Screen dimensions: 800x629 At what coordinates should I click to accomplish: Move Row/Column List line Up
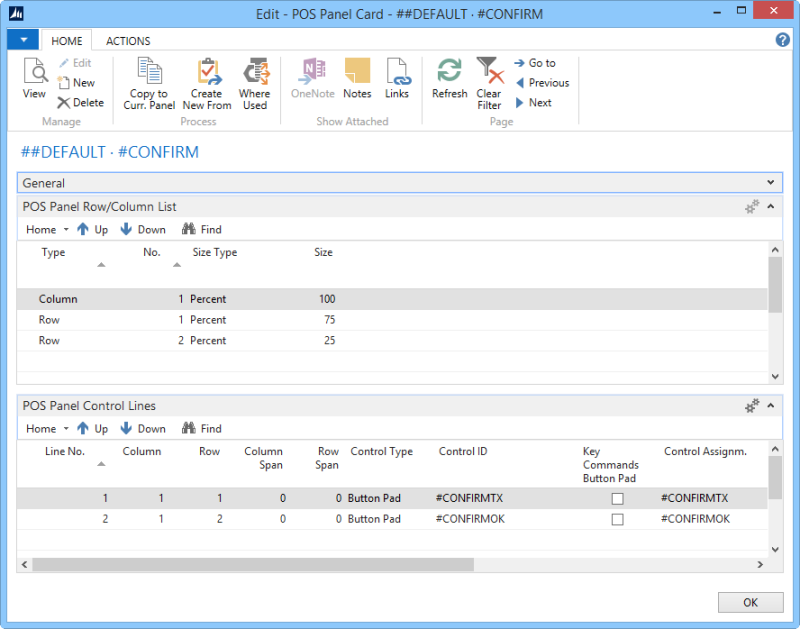[92, 230]
